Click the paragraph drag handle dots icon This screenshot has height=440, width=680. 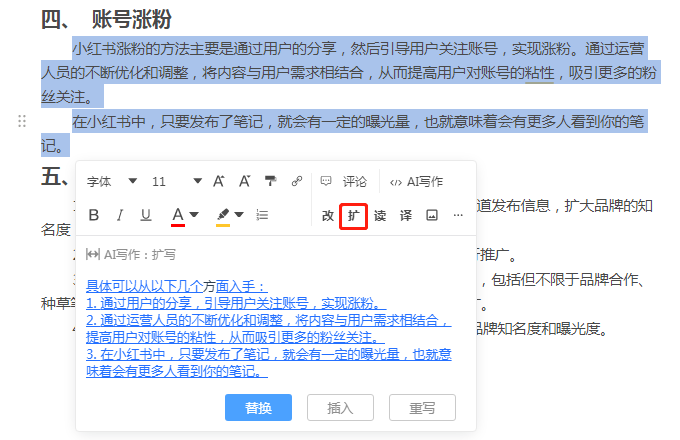pyautogui.click(x=22, y=121)
